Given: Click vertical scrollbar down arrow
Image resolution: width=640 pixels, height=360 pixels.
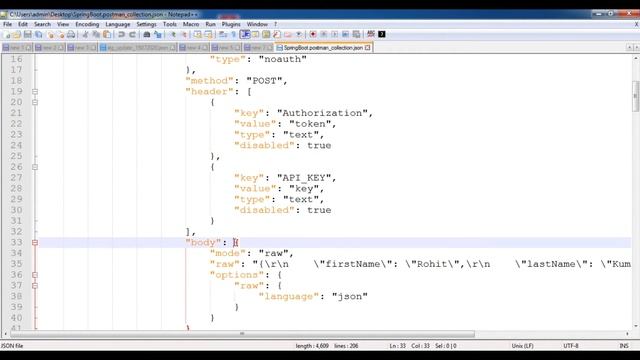Looking at the screenshot, I should pos(636,326).
